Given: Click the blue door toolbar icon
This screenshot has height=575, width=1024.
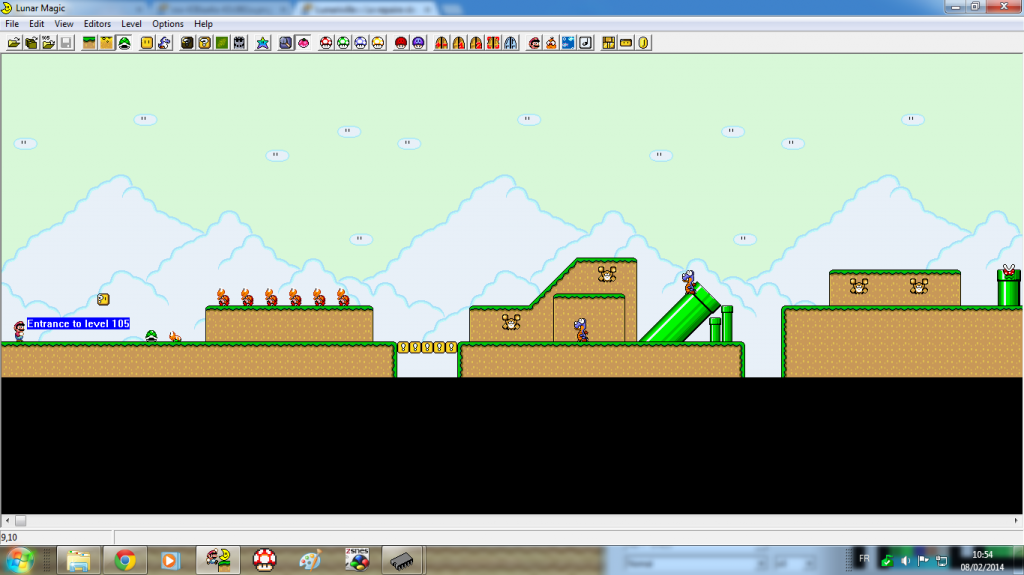Looking at the screenshot, I should point(511,42).
